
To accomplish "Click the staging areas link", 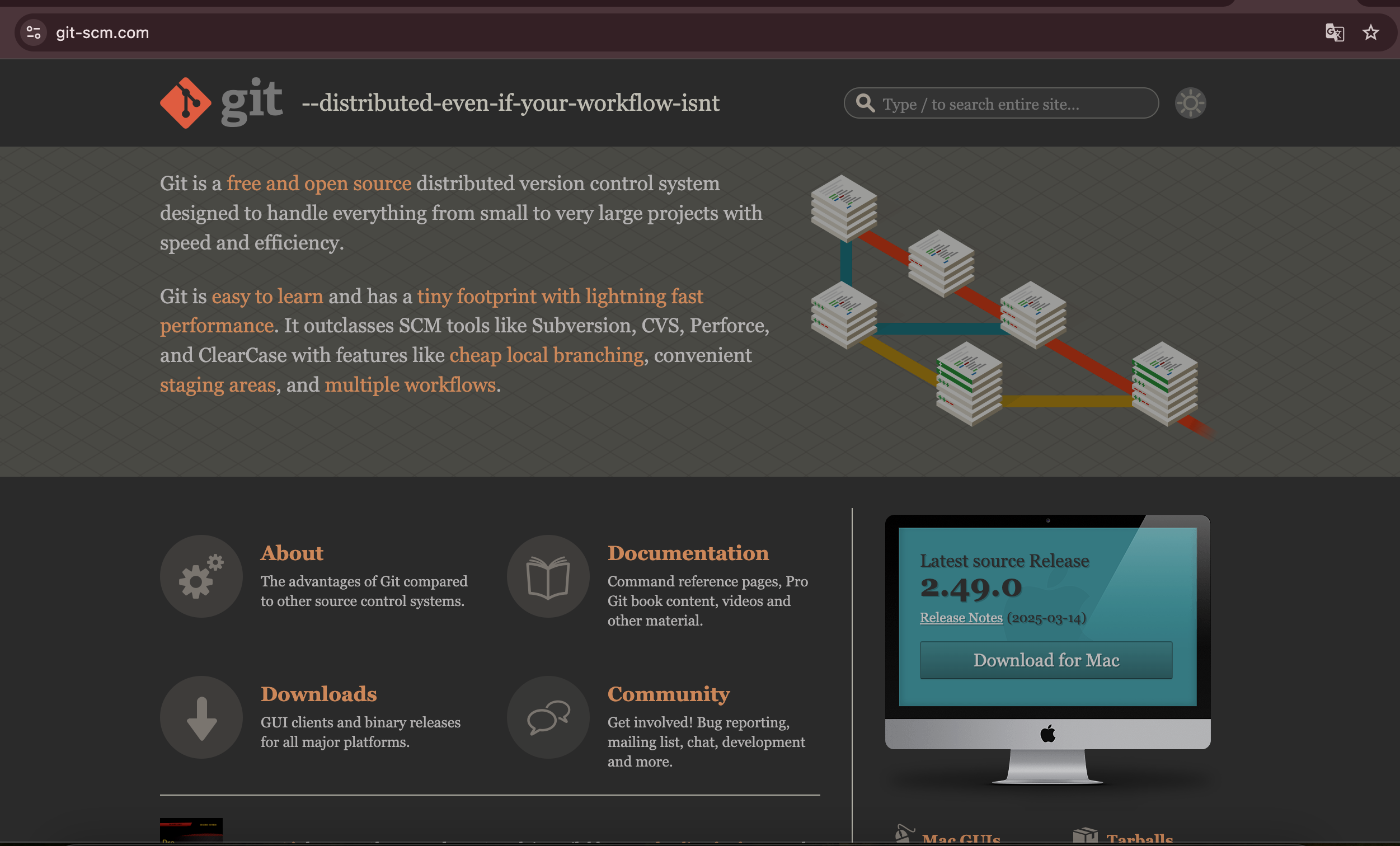I will click(218, 384).
